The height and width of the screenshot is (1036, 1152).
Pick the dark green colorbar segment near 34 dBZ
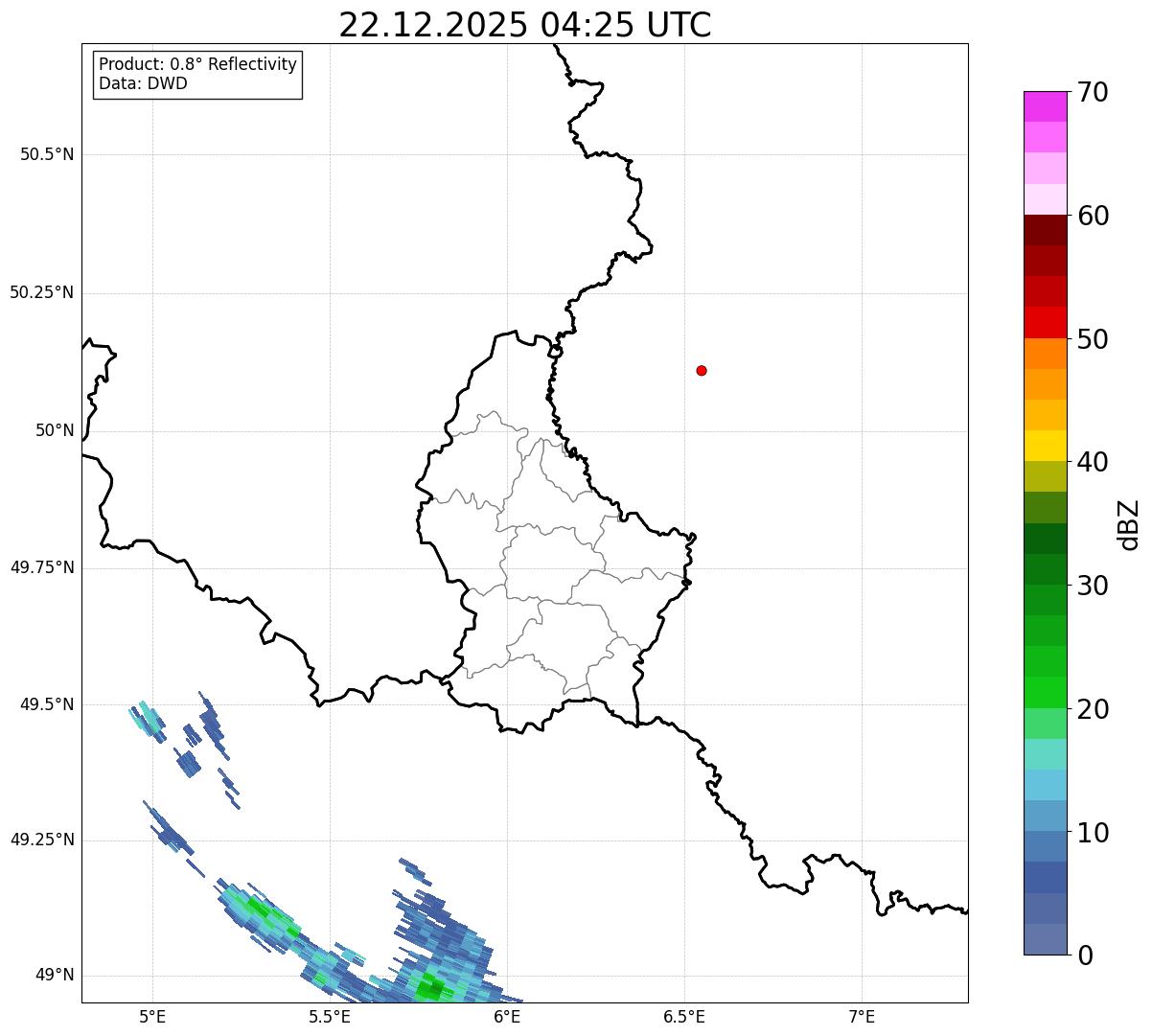pyautogui.click(x=1045, y=539)
